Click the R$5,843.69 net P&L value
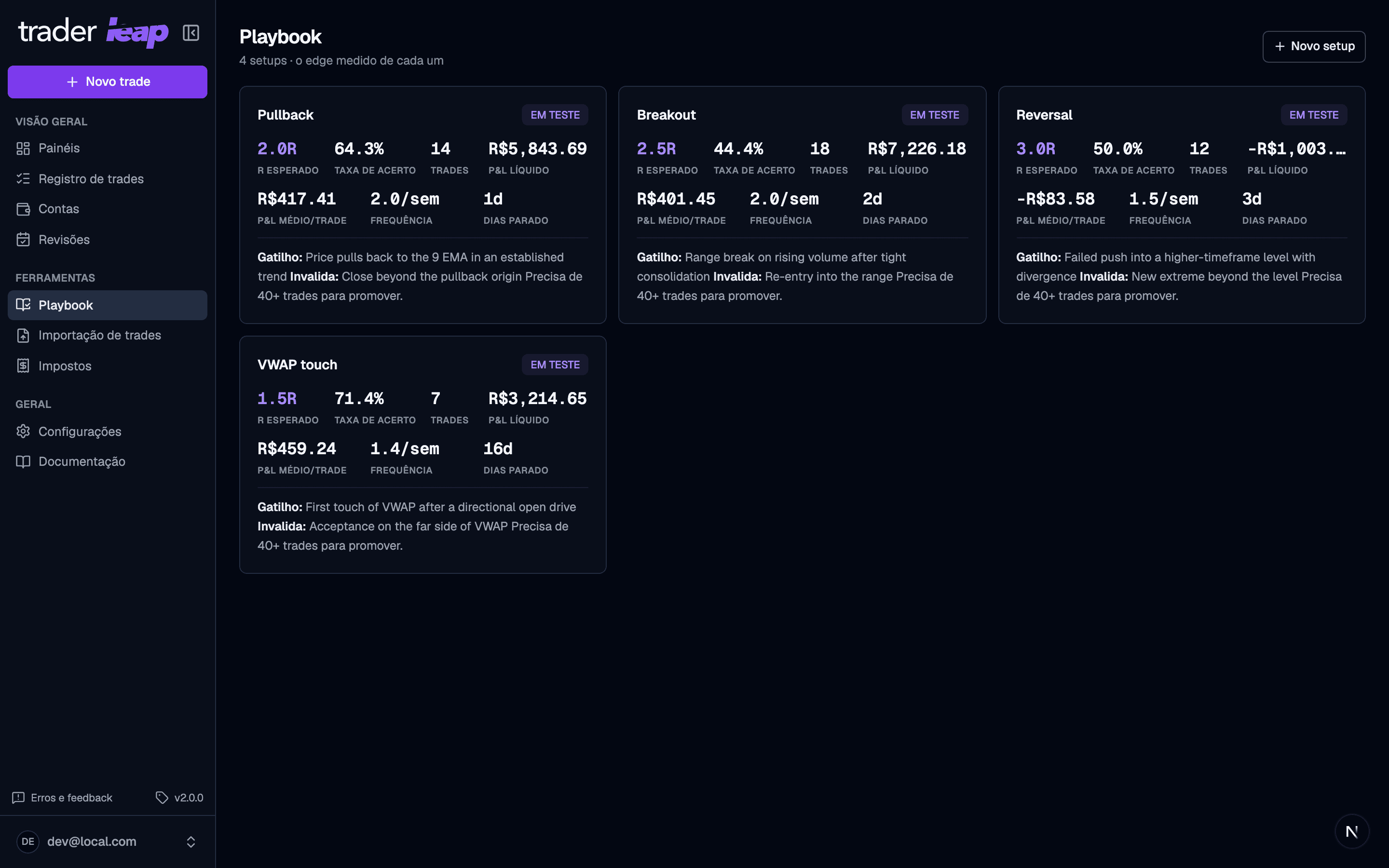This screenshot has height=868, width=1389. (538, 149)
